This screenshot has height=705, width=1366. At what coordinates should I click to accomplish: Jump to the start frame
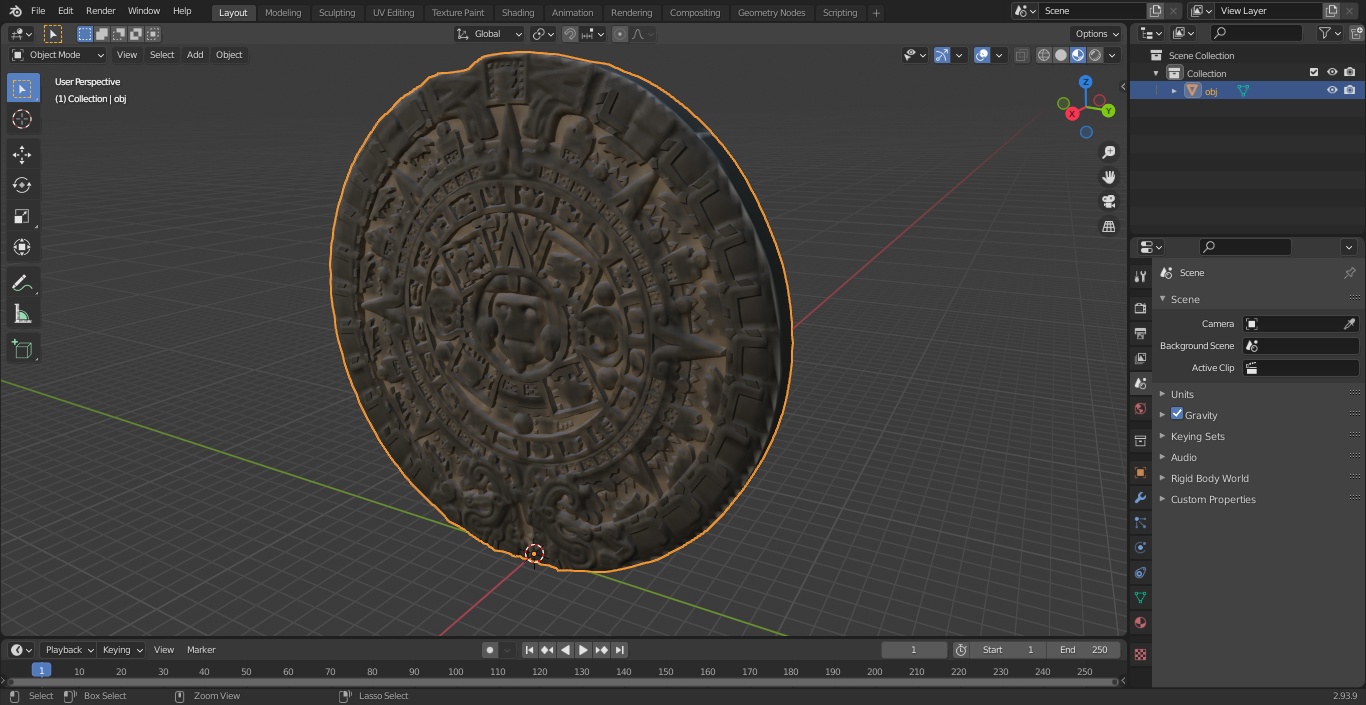530,650
